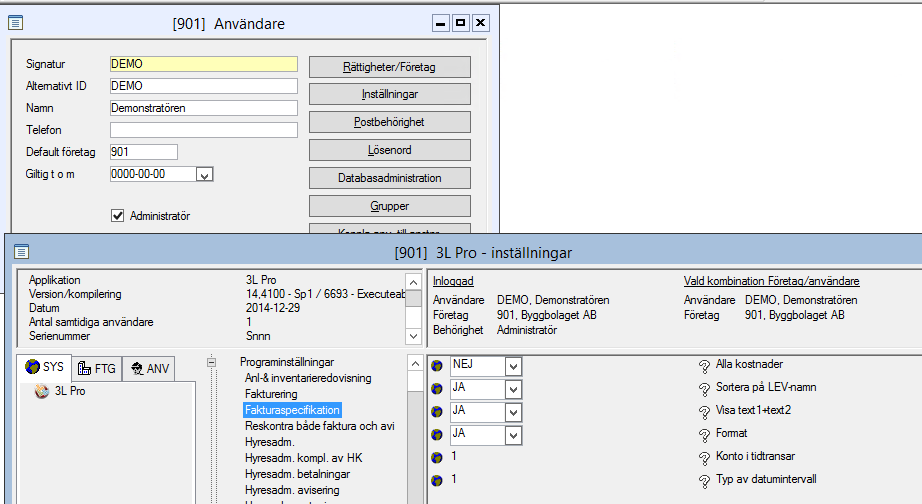Click globe icon on Sortera på LEV-namn row

(x=436, y=388)
